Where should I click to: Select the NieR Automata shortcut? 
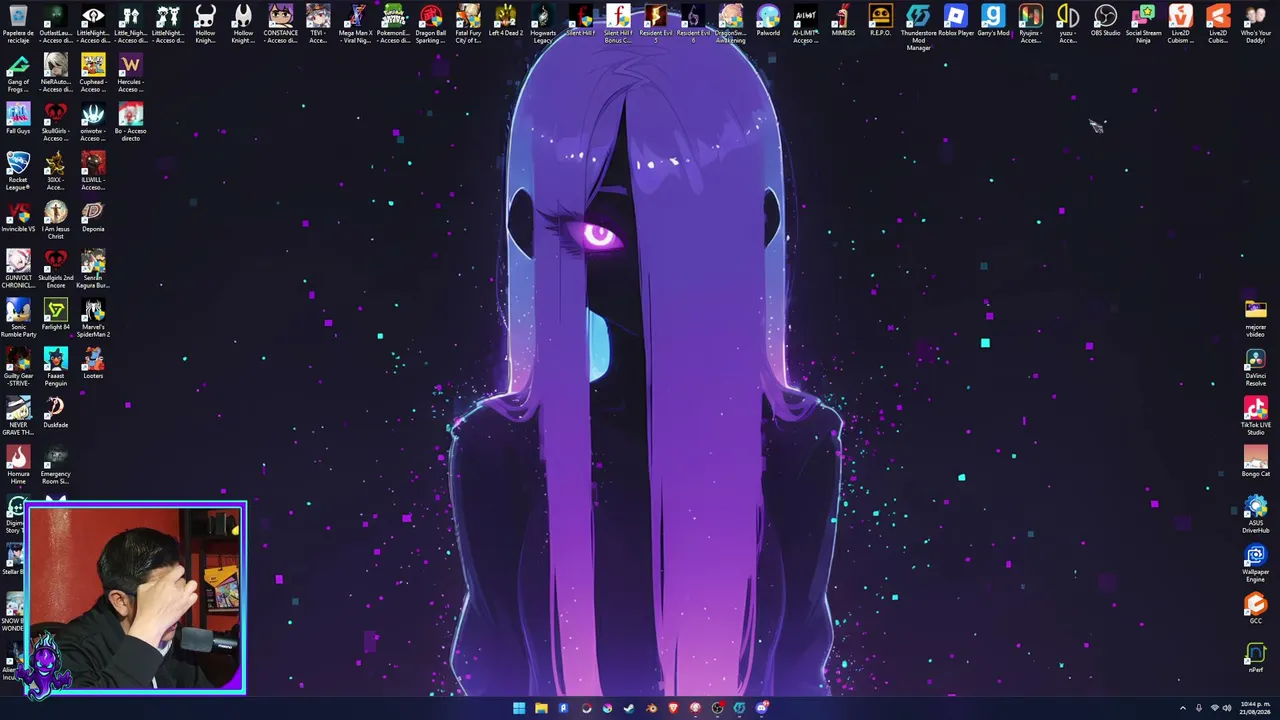(x=56, y=72)
